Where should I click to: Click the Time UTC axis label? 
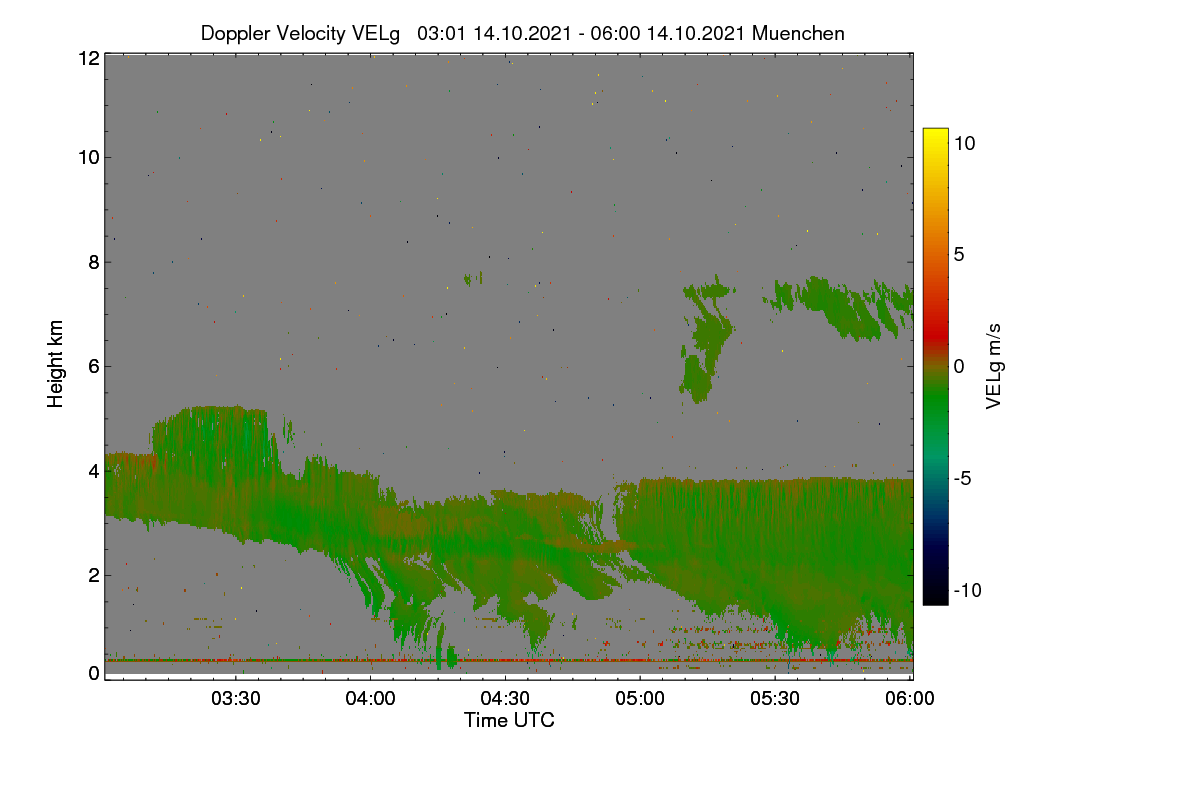click(x=509, y=720)
